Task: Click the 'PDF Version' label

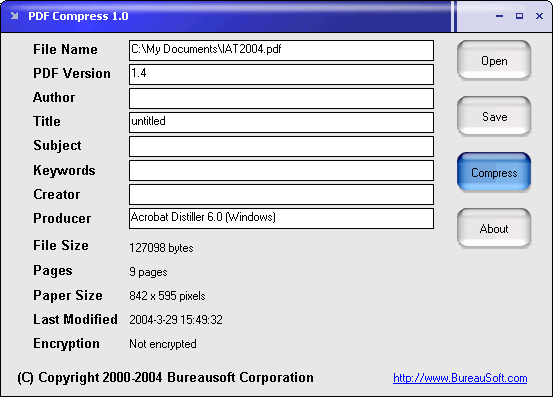Action: coord(72,73)
